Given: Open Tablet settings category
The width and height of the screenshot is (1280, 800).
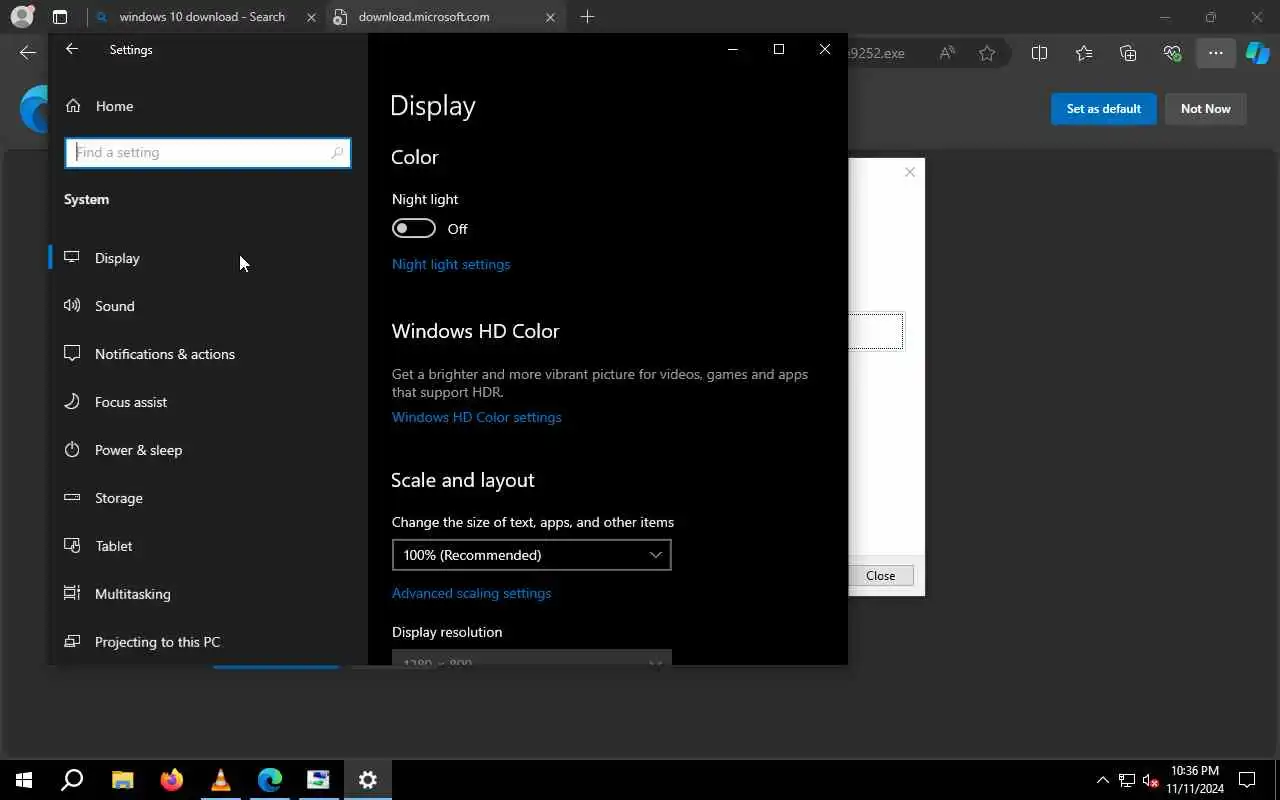Looking at the screenshot, I should (x=208, y=546).
